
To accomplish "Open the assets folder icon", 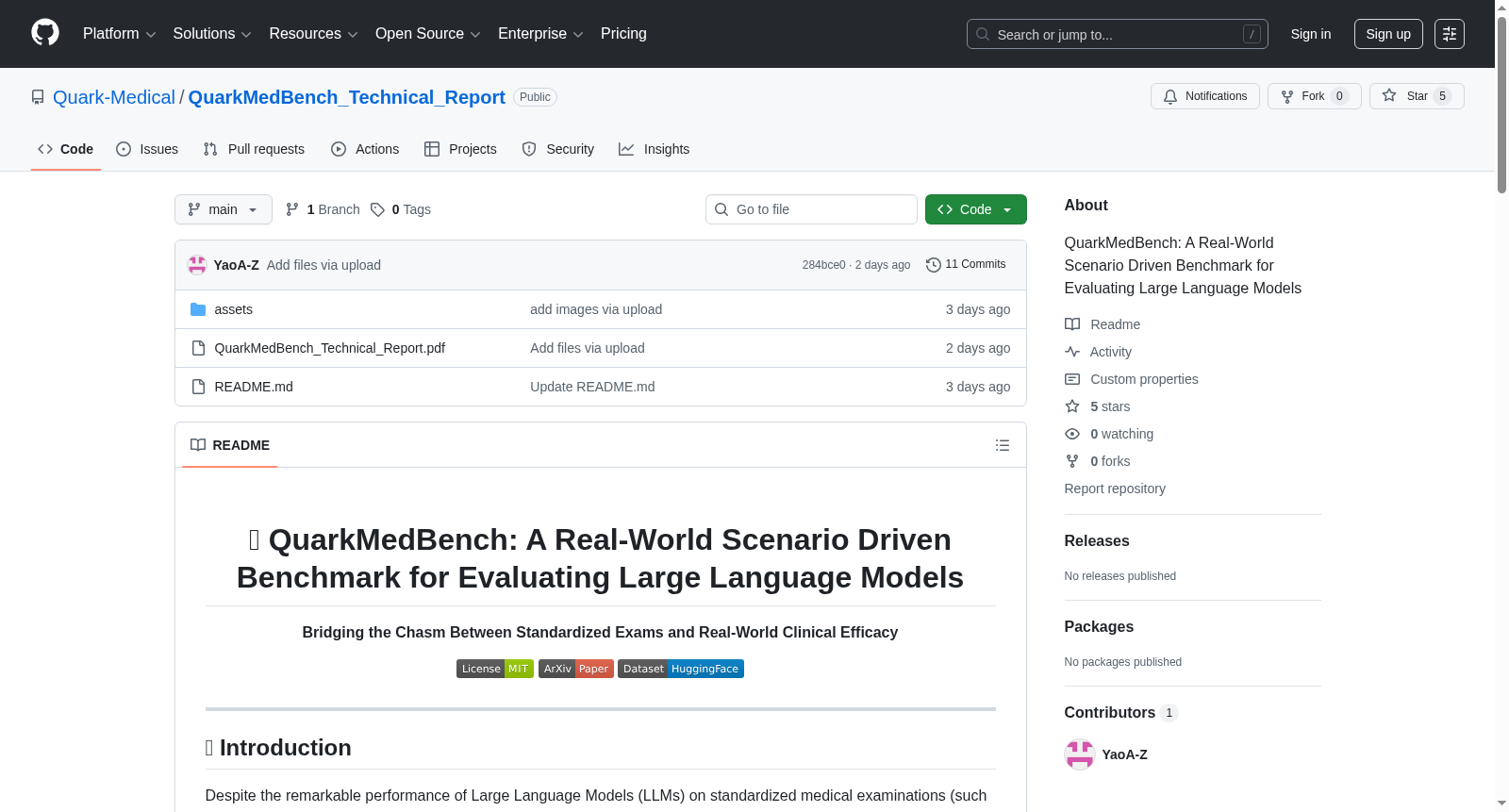I will pos(198,309).
